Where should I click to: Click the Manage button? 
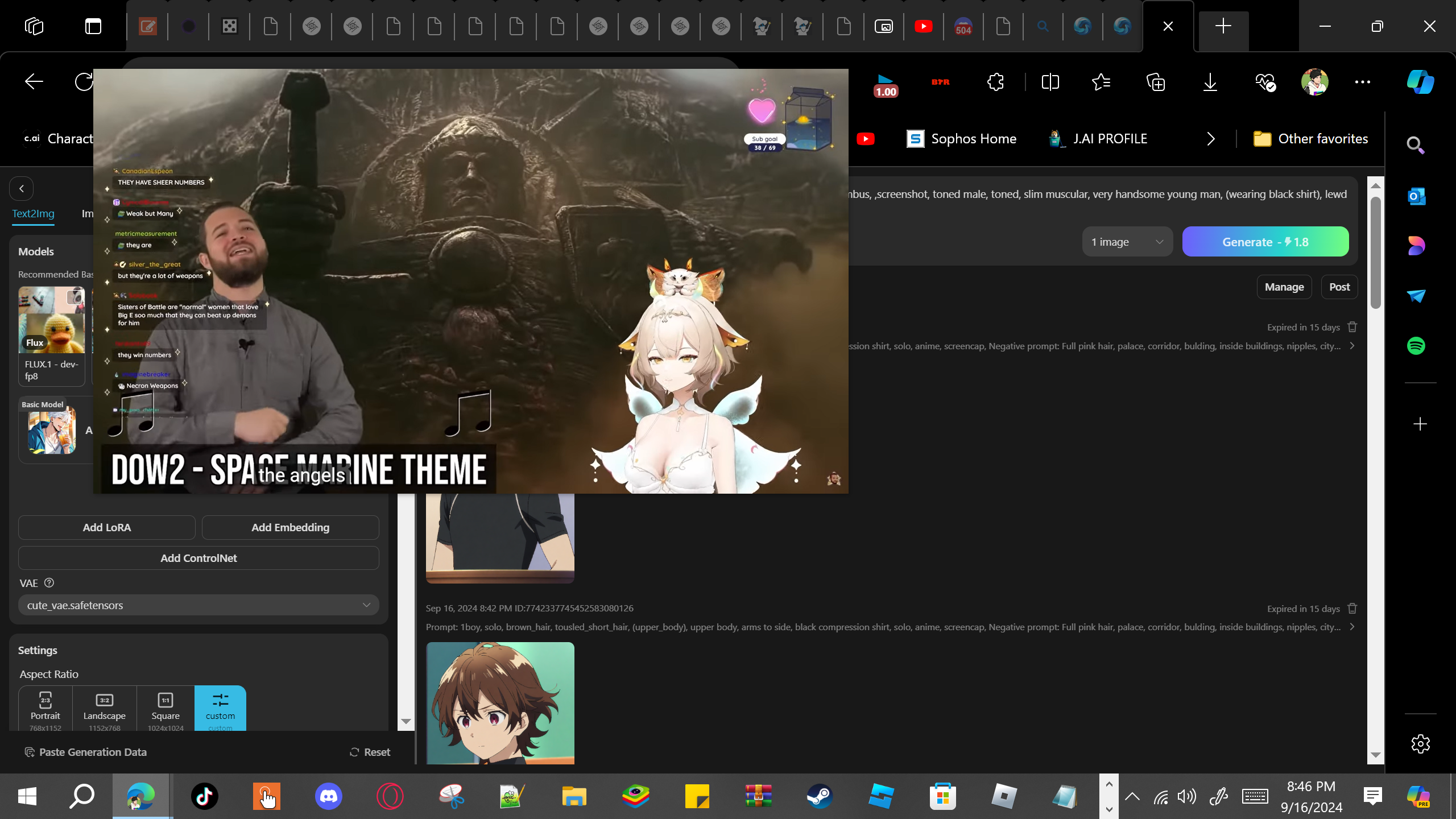click(1284, 287)
